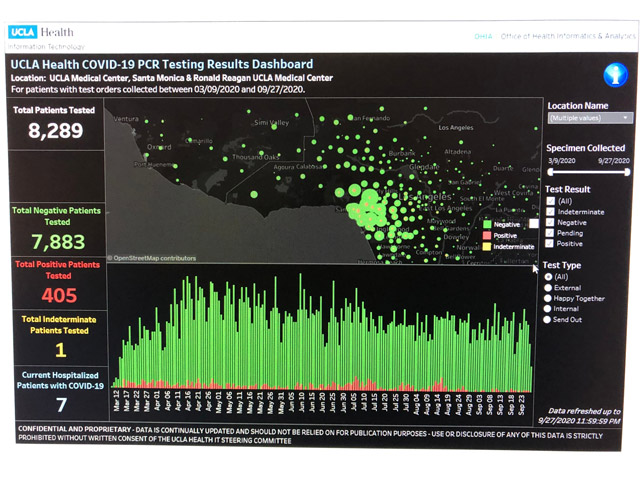This screenshot has width=640, height=480.
Task: Toggle the (All) test result checkbox
Action: coord(551,201)
